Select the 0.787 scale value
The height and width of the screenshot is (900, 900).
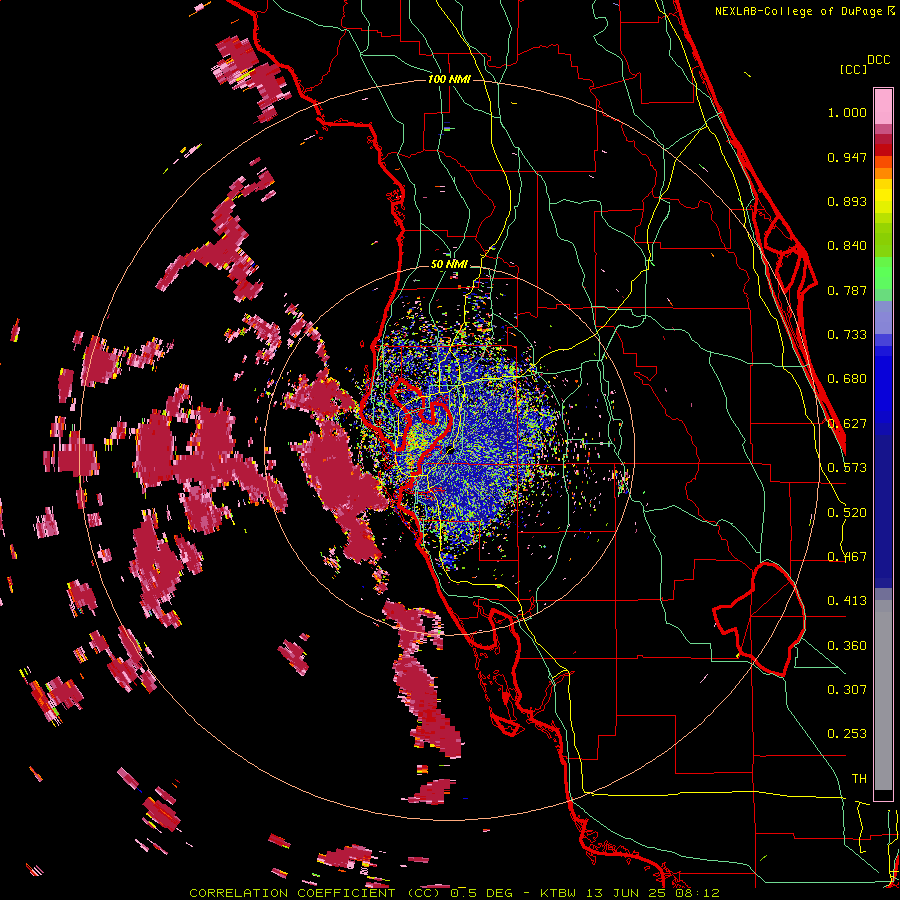847,291
